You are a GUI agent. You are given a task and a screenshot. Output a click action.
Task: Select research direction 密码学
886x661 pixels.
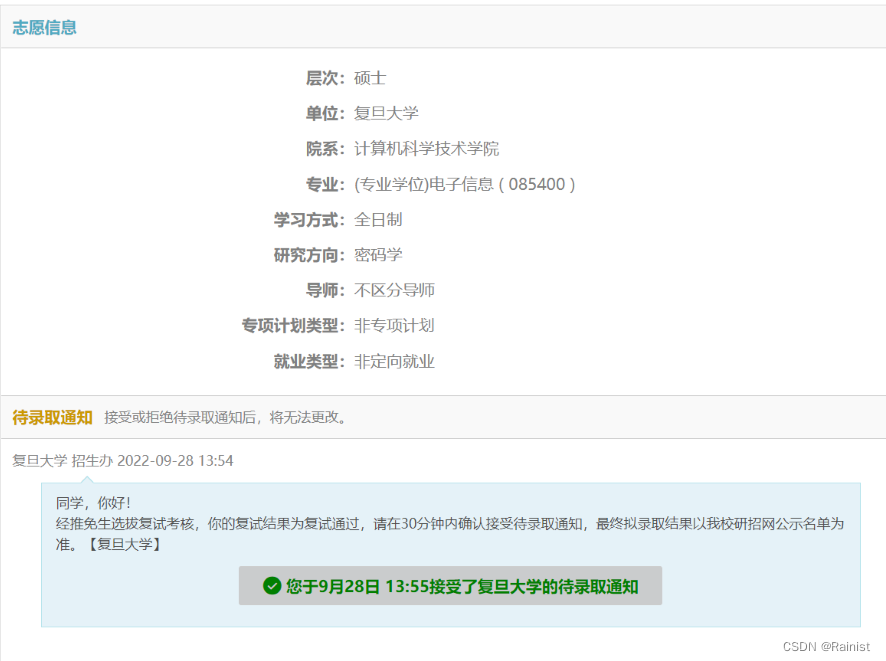tap(378, 255)
